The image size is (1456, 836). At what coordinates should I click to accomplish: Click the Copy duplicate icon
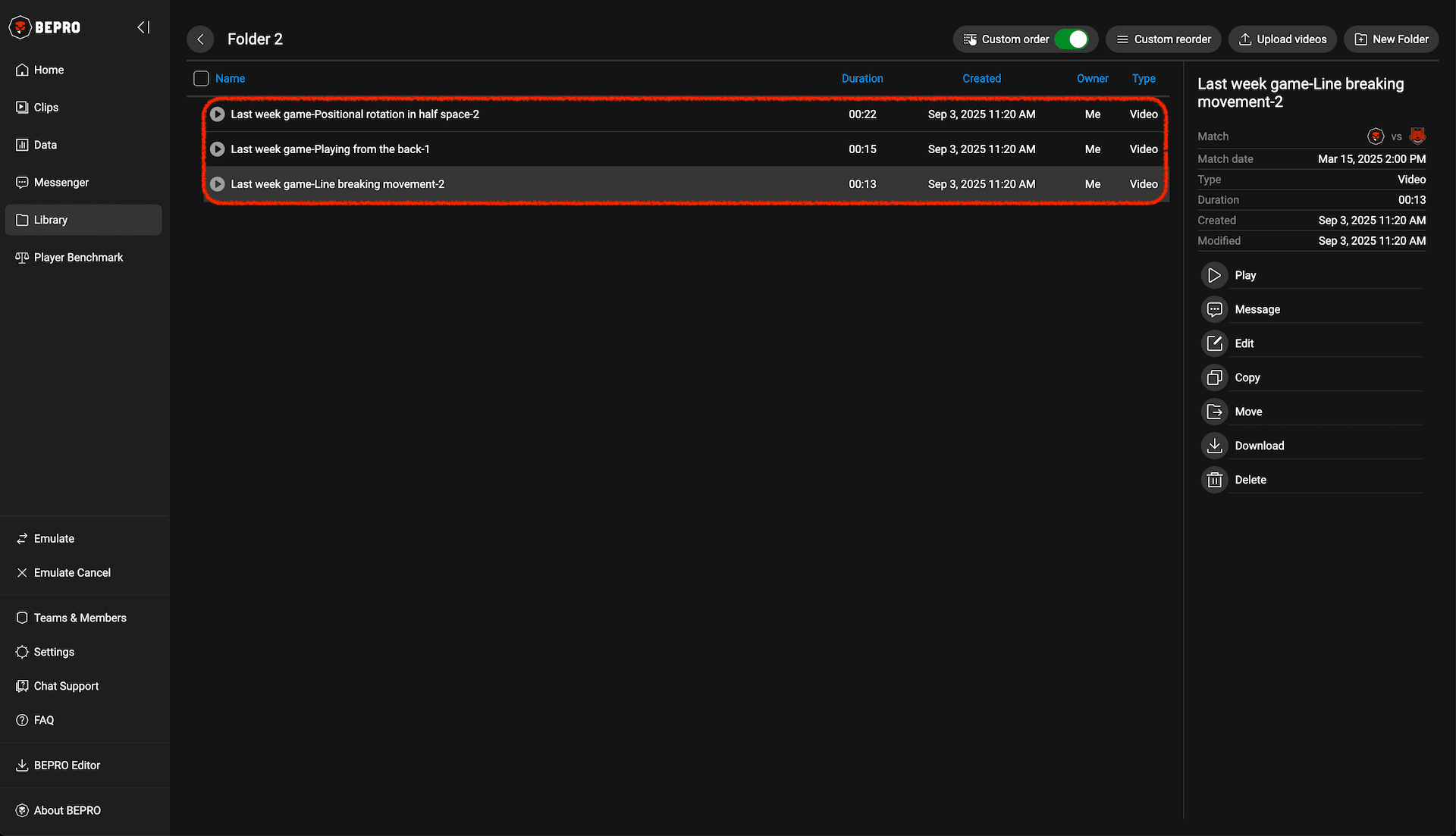[1214, 377]
